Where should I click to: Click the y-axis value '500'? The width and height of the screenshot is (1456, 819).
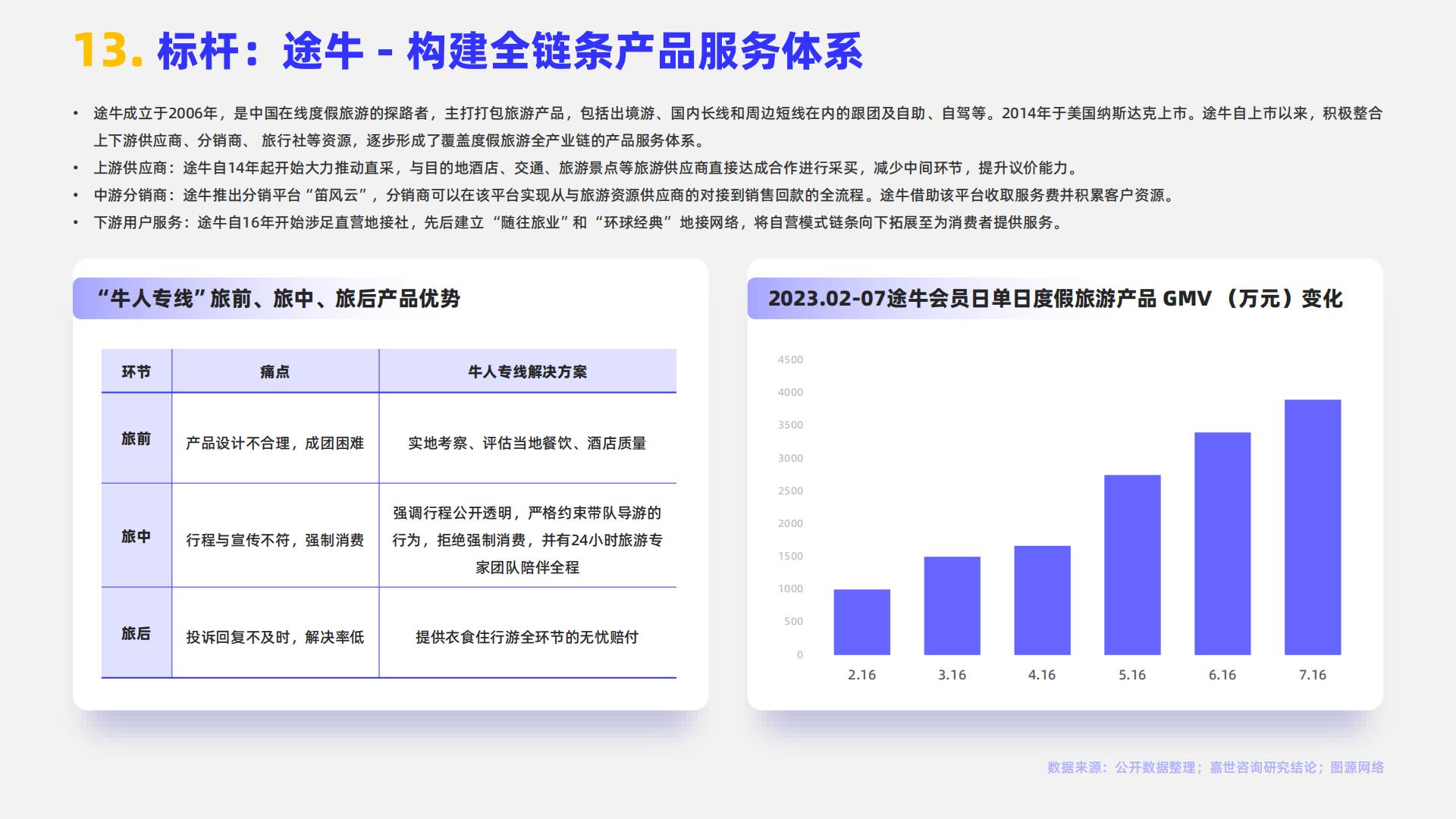[x=793, y=621]
